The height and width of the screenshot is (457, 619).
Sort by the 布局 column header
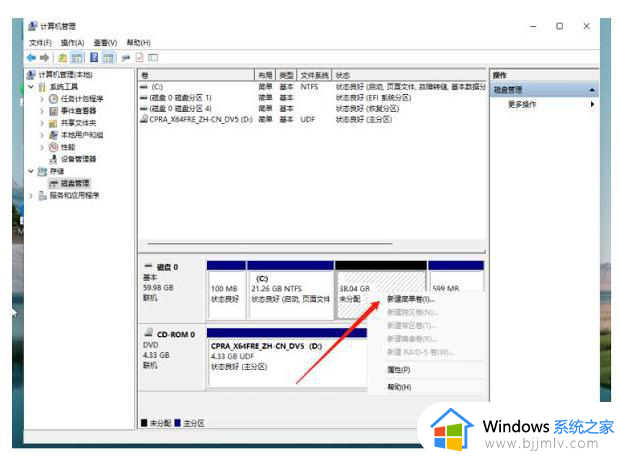click(x=265, y=75)
